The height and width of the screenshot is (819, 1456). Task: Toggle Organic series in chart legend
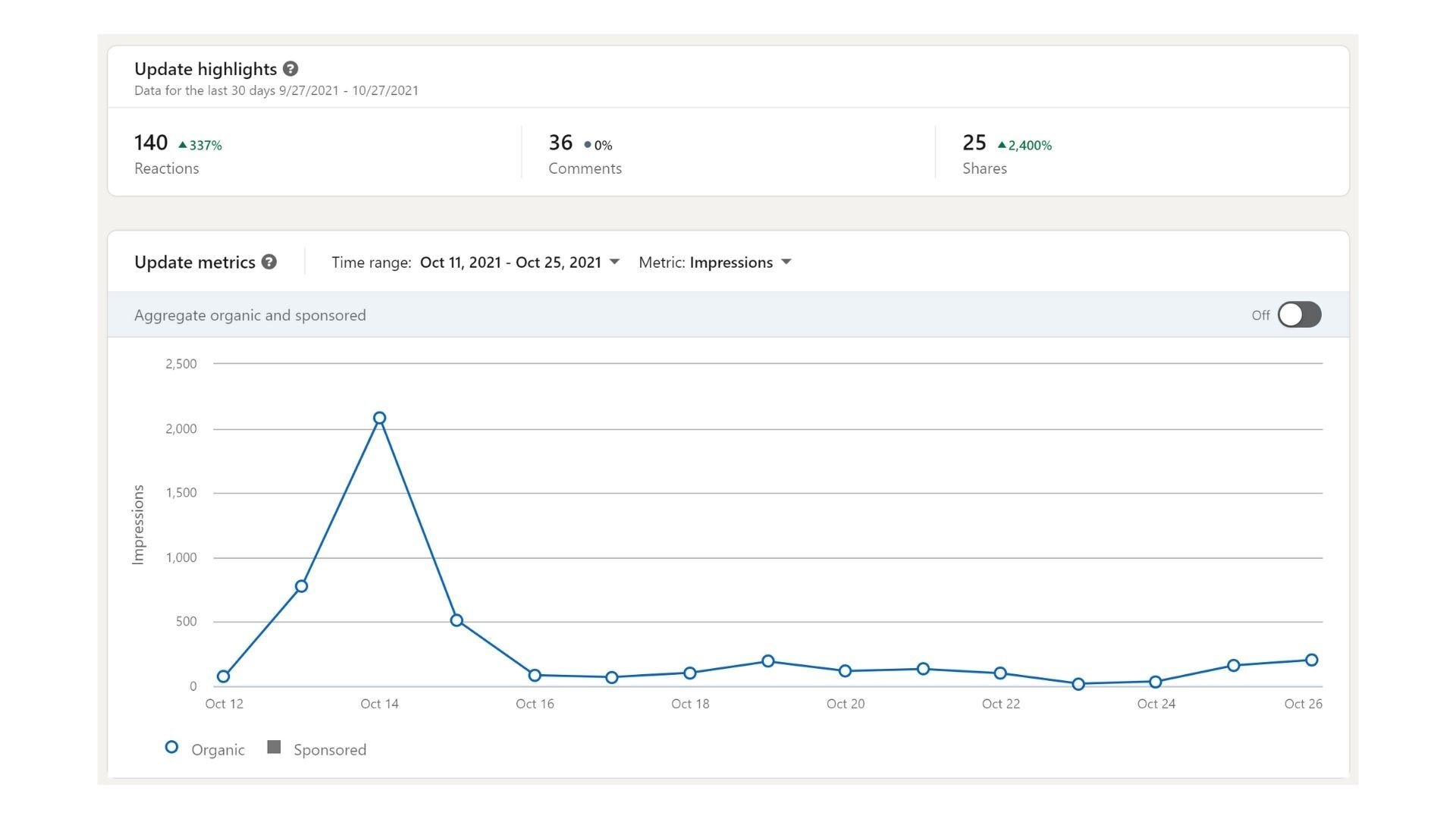pyautogui.click(x=205, y=749)
